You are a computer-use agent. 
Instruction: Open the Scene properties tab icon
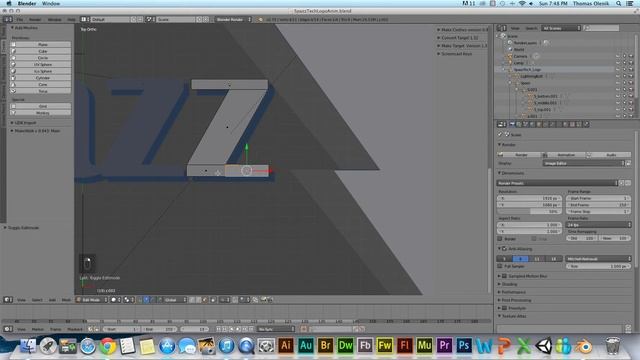tap(526, 124)
